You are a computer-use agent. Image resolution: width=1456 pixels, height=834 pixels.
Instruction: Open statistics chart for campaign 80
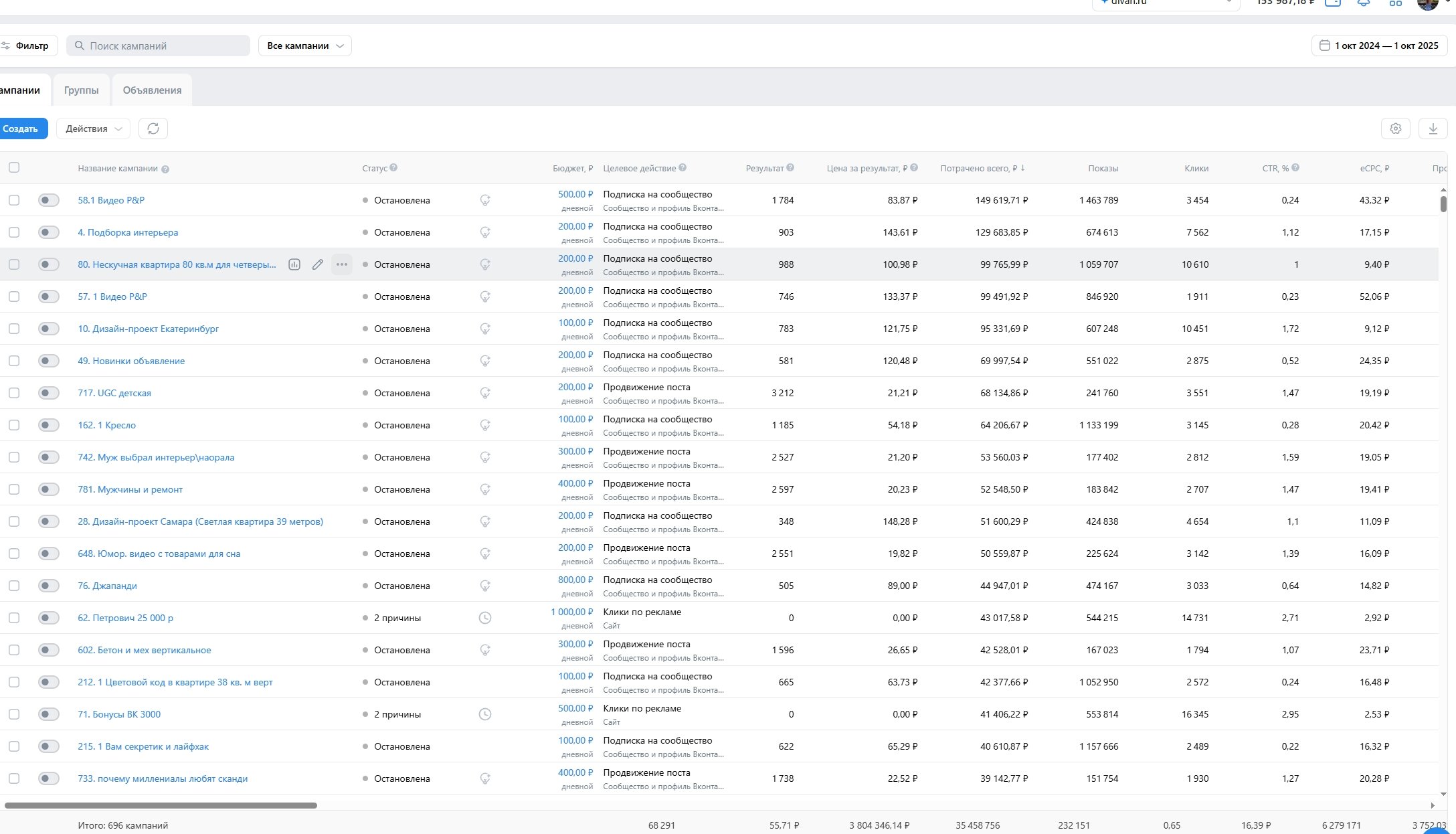[294, 264]
